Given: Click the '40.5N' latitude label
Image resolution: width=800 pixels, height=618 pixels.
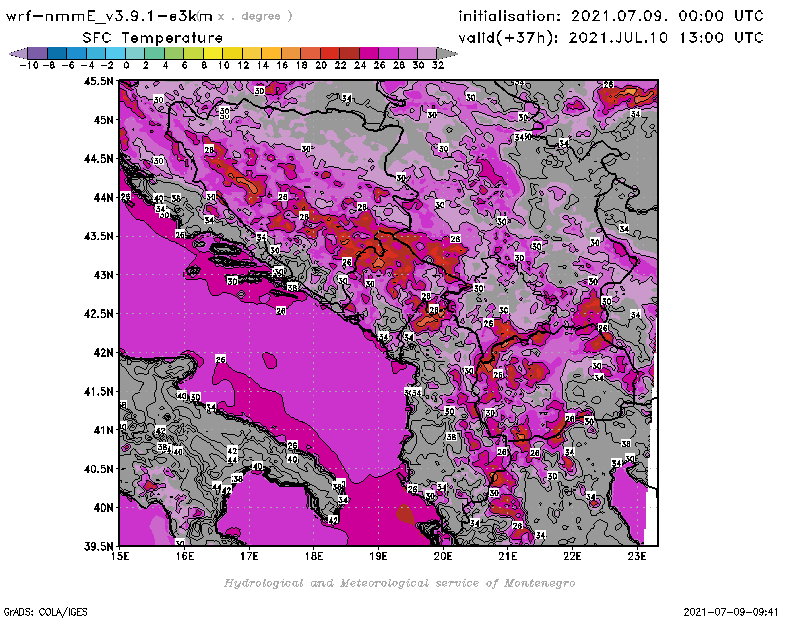Looking at the screenshot, I should tap(98, 469).
